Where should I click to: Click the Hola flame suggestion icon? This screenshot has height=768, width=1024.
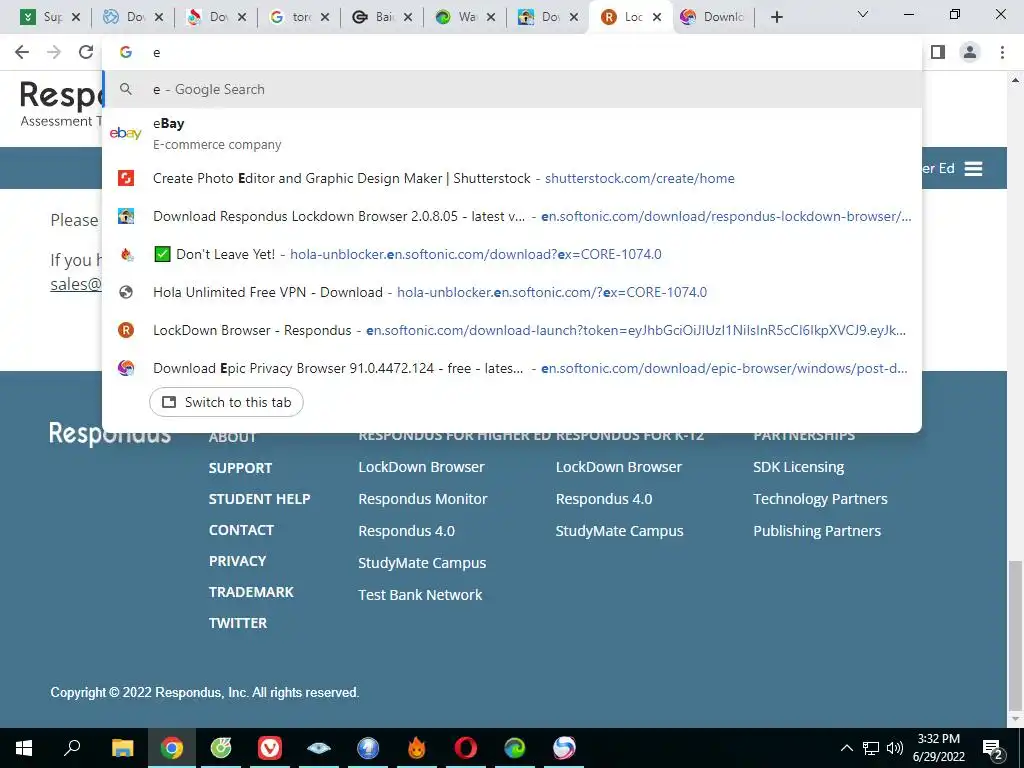pyautogui.click(x=127, y=254)
